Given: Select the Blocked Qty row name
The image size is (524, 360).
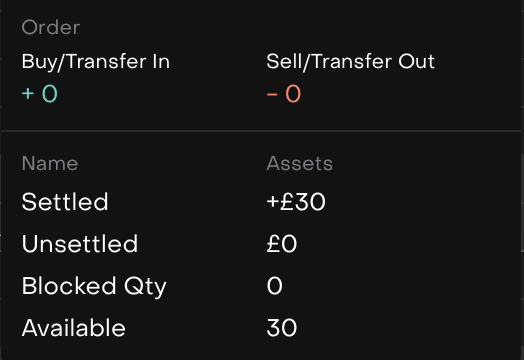Looking at the screenshot, I should [94, 286].
